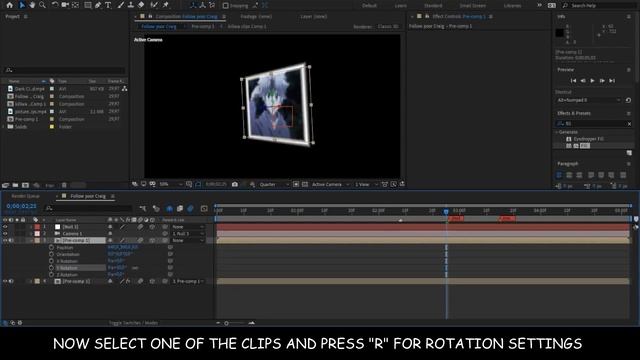Open the magnification 50% dropdown
The height and width of the screenshot is (360, 640).
(x=170, y=184)
